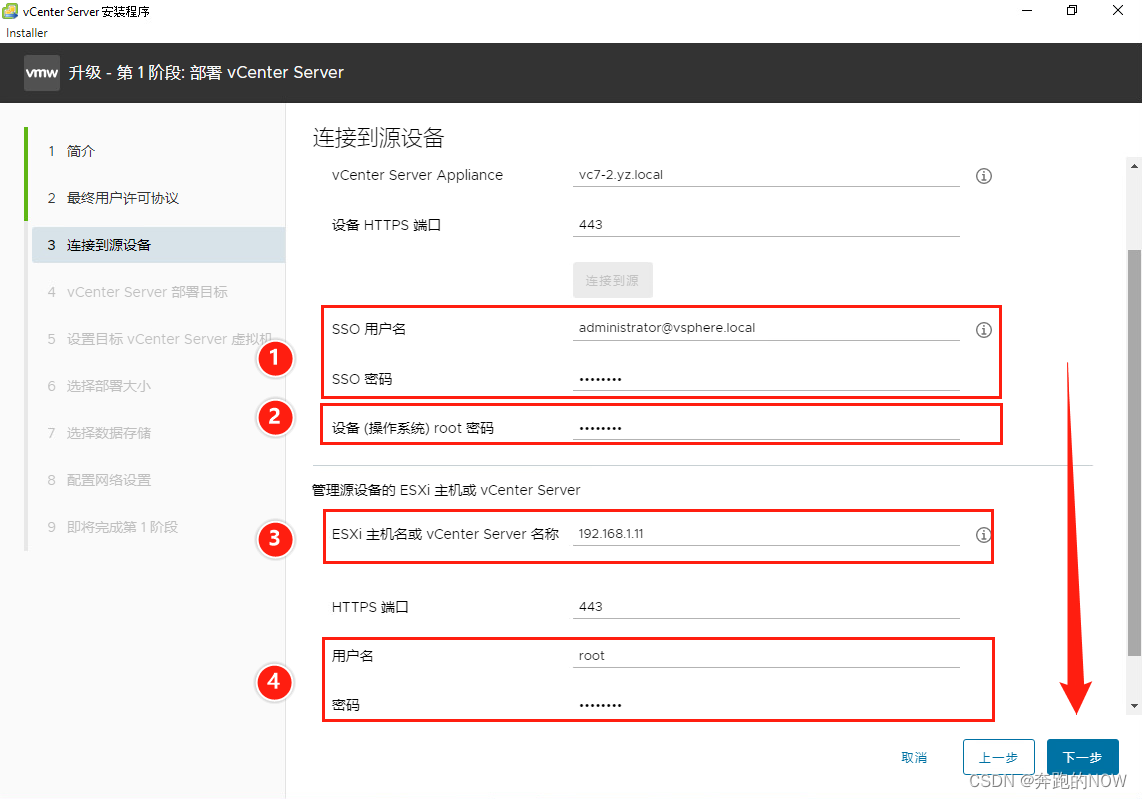The height and width of the screenshot is (799, 1142).
Task: Go to step 1 简介
Action: coord(157,151)
